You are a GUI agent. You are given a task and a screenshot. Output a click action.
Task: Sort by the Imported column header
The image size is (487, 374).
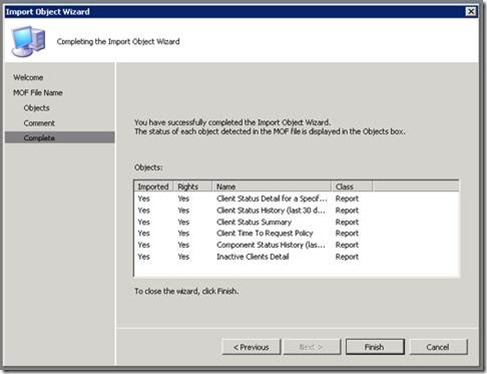[x=153, y=187]
